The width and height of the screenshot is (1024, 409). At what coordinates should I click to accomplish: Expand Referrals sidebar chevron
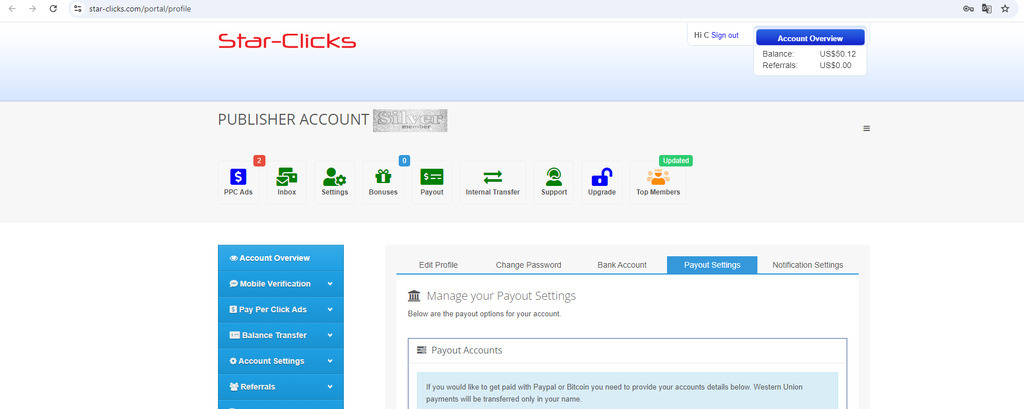pos(330,387)
